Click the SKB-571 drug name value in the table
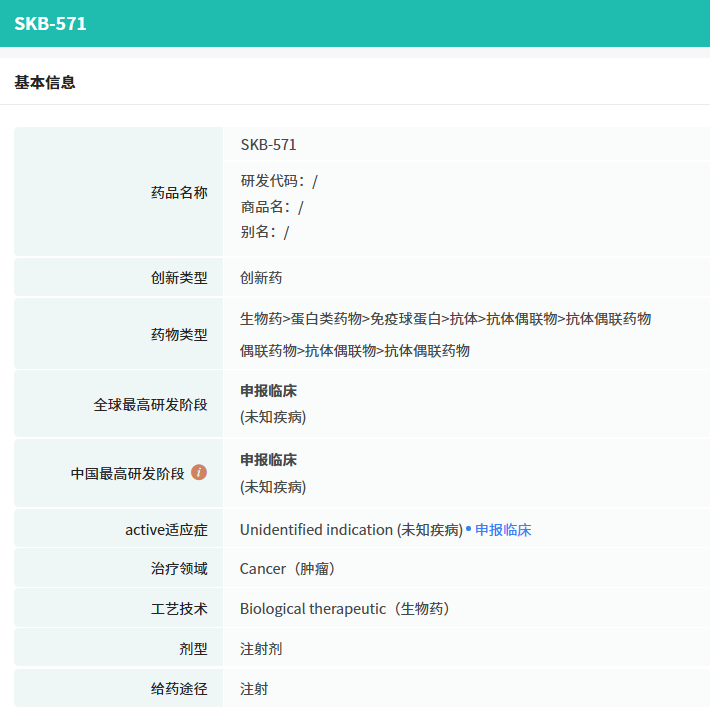 tap(268, 144)
